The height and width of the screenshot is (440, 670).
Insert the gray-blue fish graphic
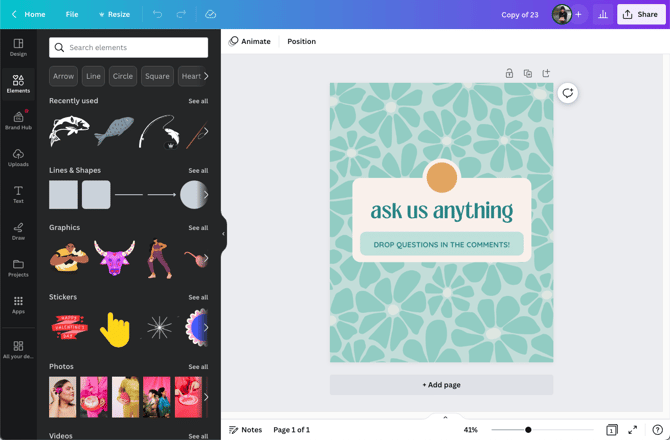coord(114,131)
